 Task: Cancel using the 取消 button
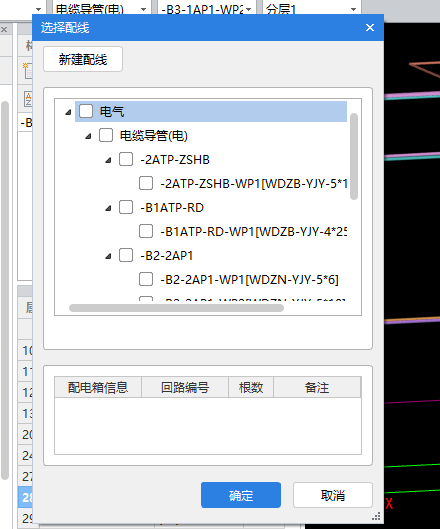[333, 495]
